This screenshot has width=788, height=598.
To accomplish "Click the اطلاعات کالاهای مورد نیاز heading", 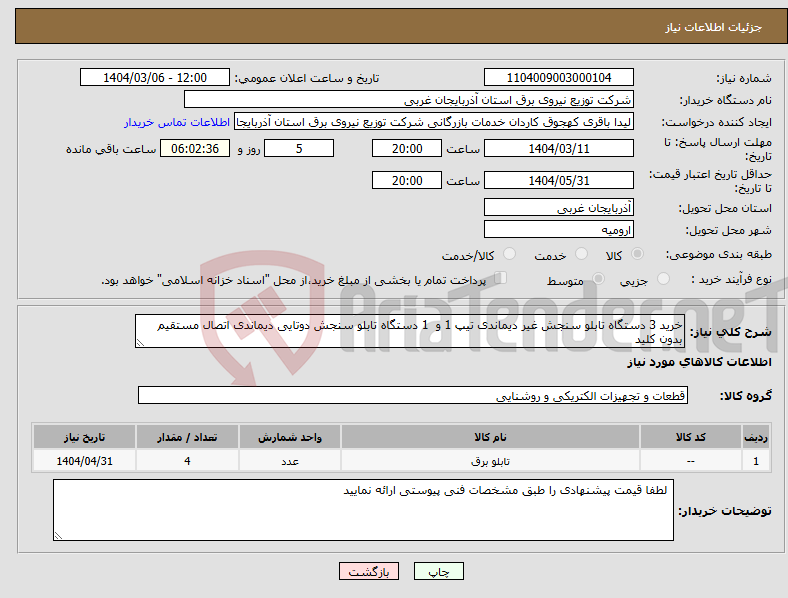I will [x=699, y=362].
